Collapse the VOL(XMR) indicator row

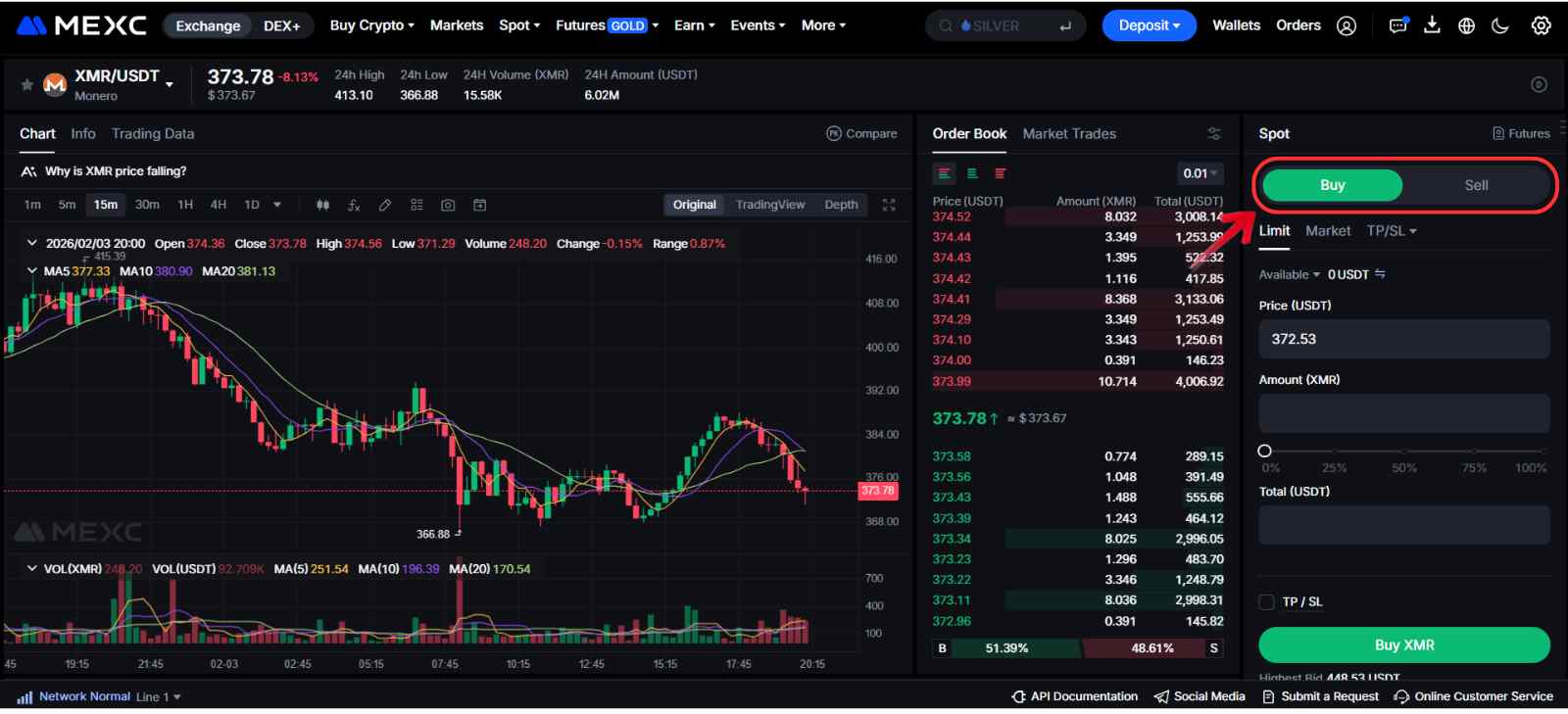pos(32,568)
